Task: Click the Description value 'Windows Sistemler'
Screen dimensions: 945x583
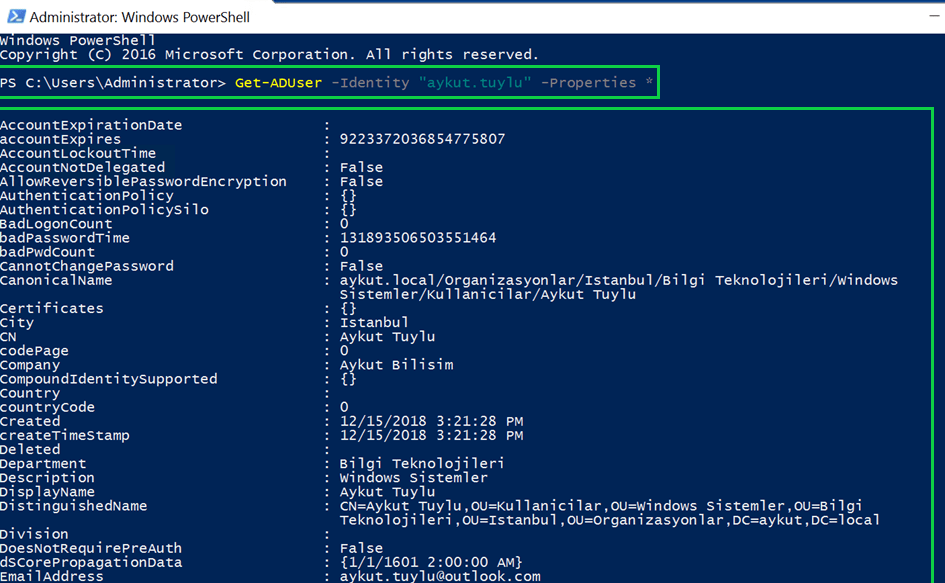Action: coord(414,477)
